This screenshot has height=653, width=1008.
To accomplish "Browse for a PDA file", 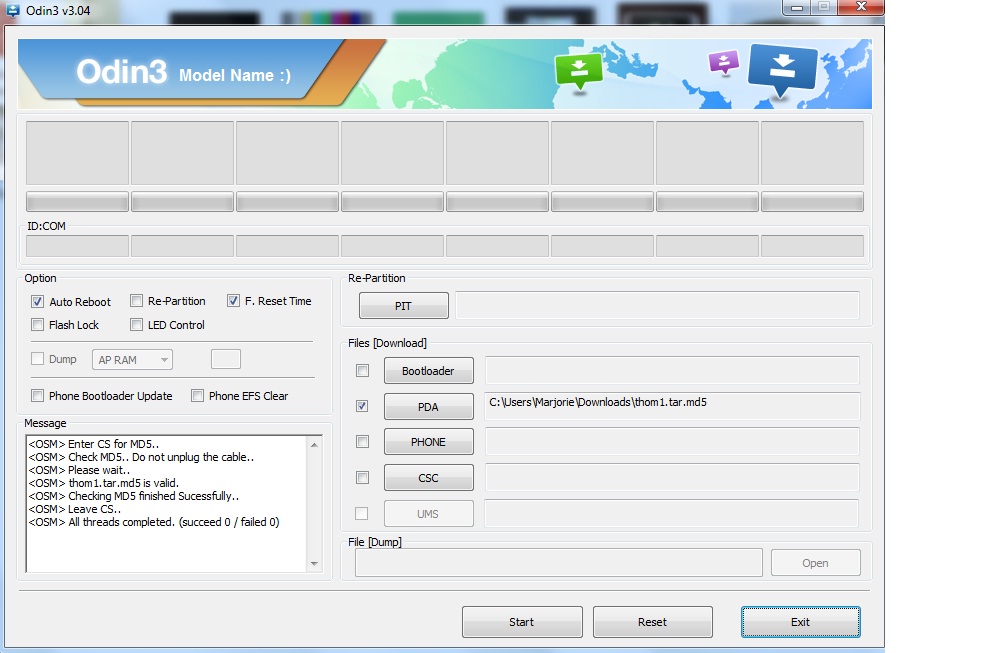I will click(x=429, y=407).
